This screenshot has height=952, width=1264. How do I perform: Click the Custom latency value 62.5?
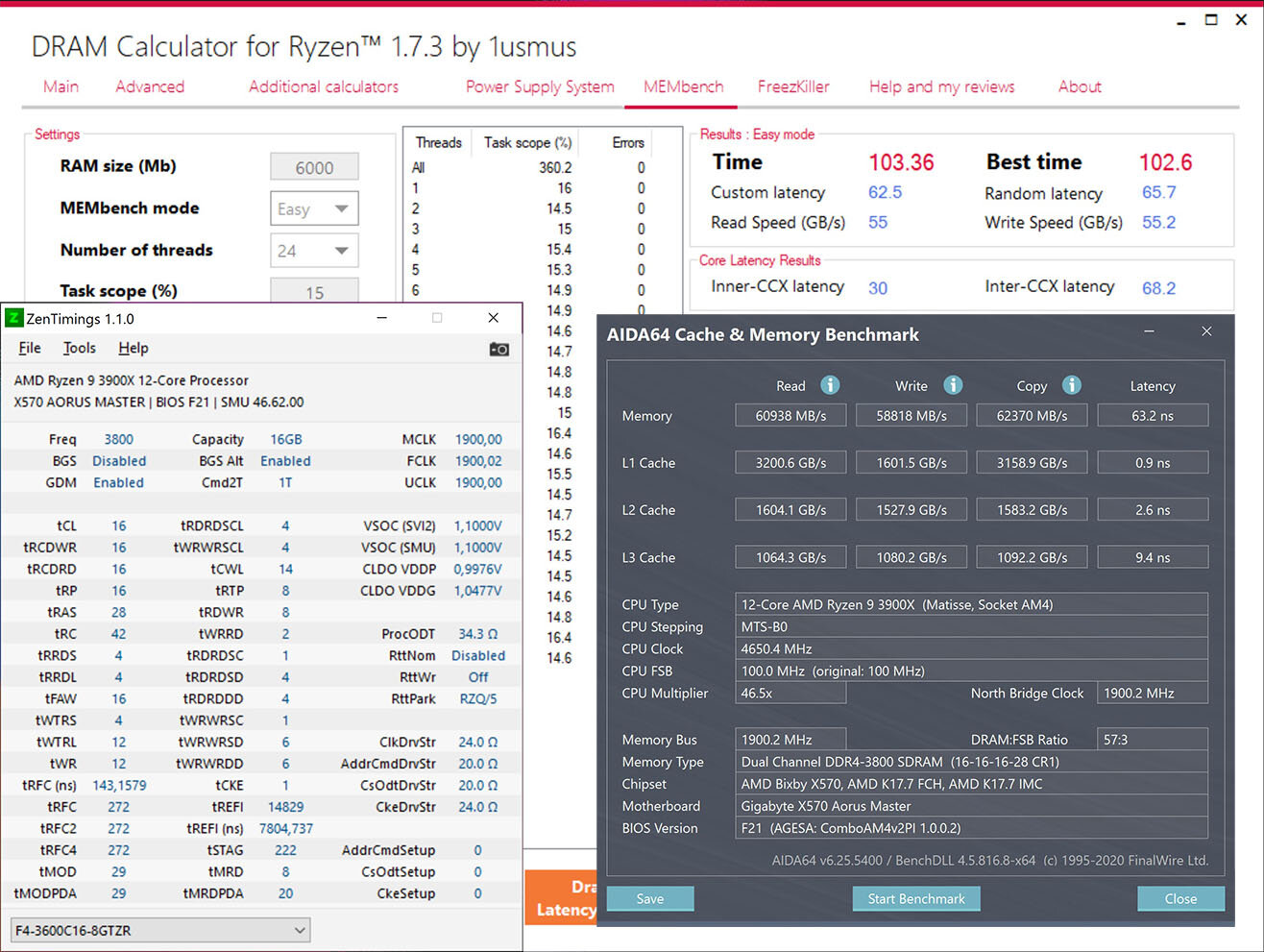[x=885, y=192]
